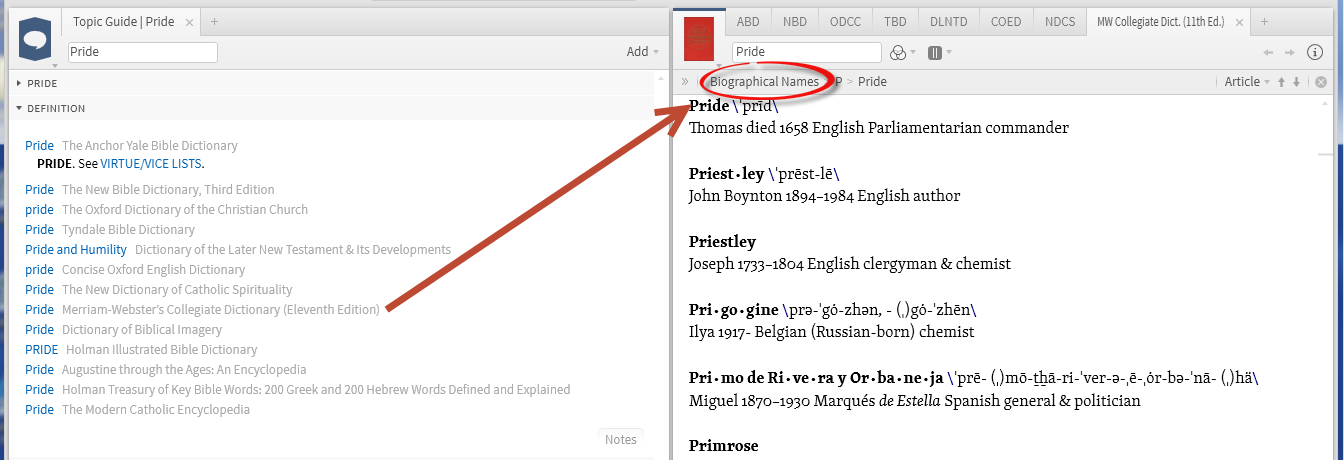The image size is (1344, 460).
Task: Add a new tab in the dictionary panel
Action: [1265, 21]
